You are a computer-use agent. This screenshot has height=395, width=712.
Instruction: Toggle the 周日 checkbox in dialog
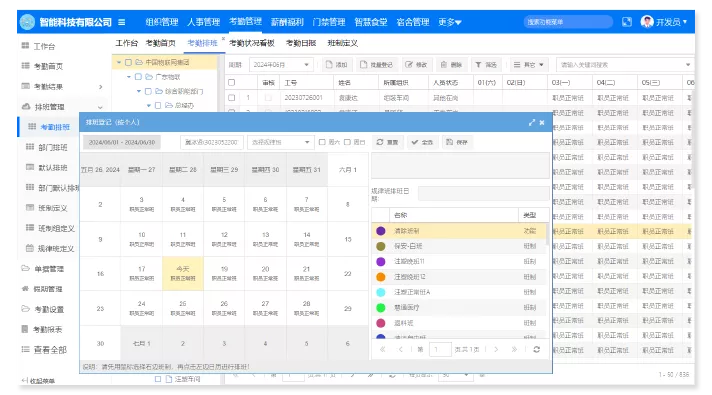(x=347, y=142)
